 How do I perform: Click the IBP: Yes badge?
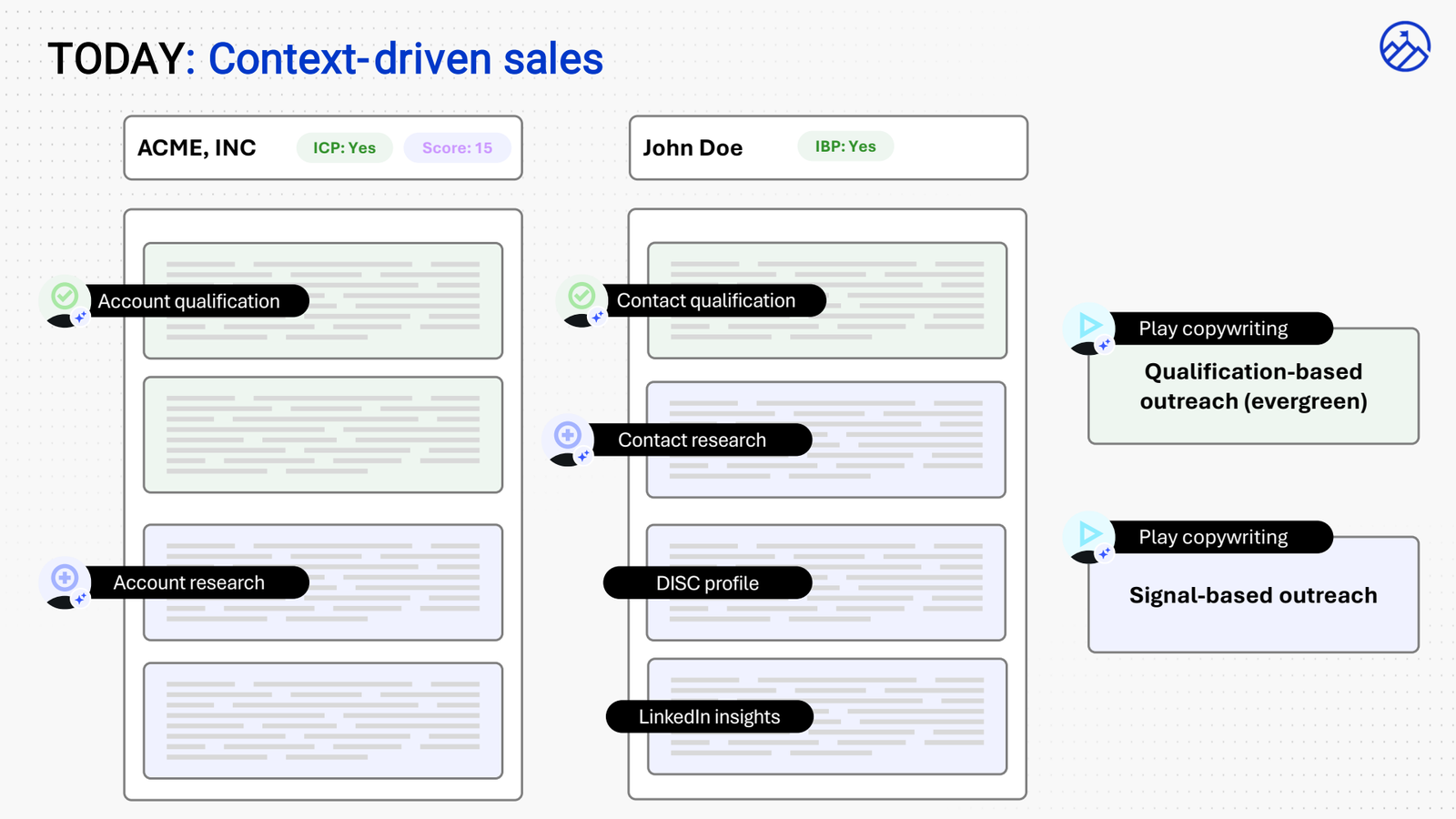845,147
